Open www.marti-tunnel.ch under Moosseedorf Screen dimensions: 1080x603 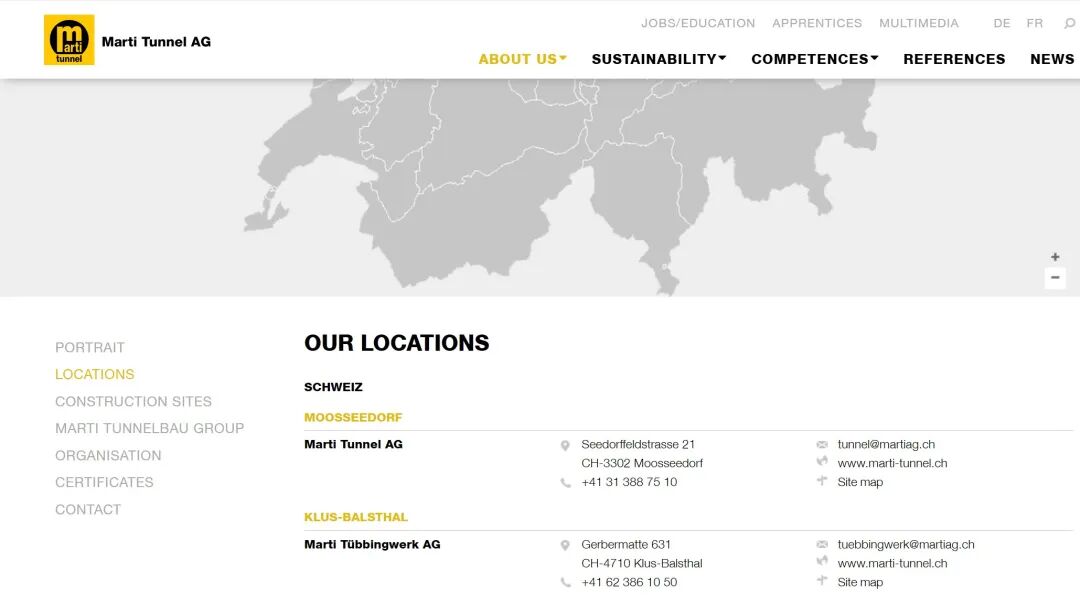[892, 463]
